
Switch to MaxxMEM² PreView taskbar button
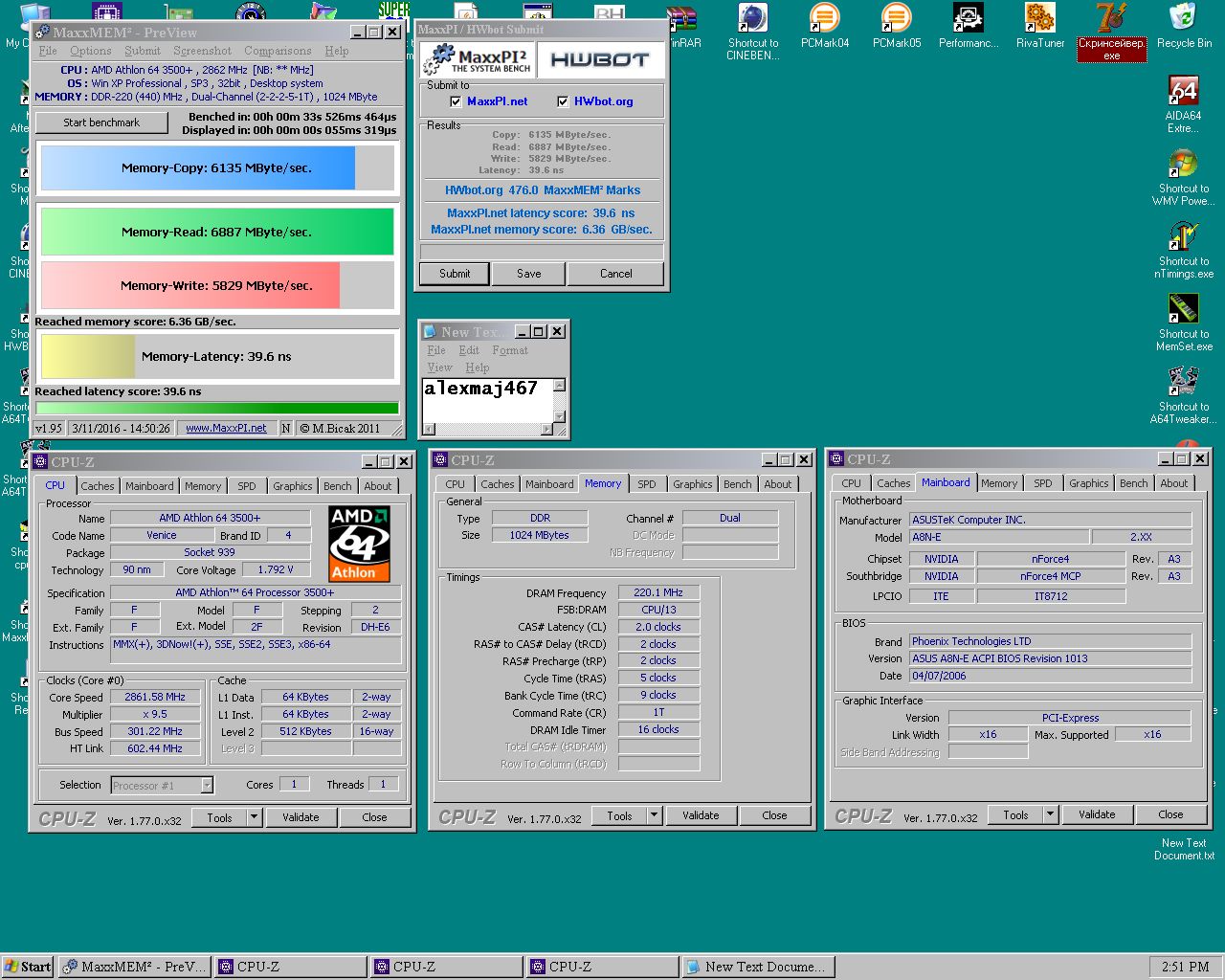click(x=135, y=967)
